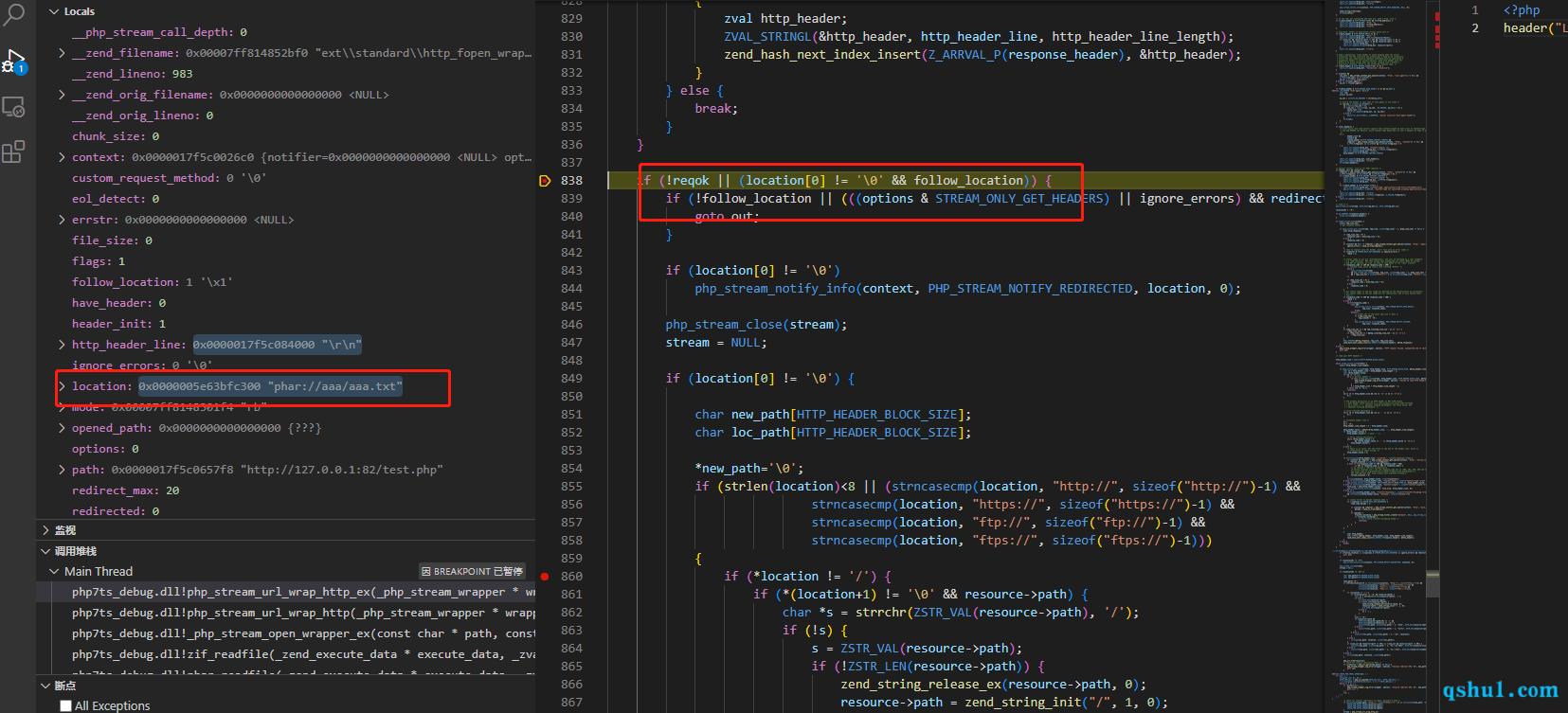Select the flags: 1 variable row
1568x713 pixels.
coord(285,261)
